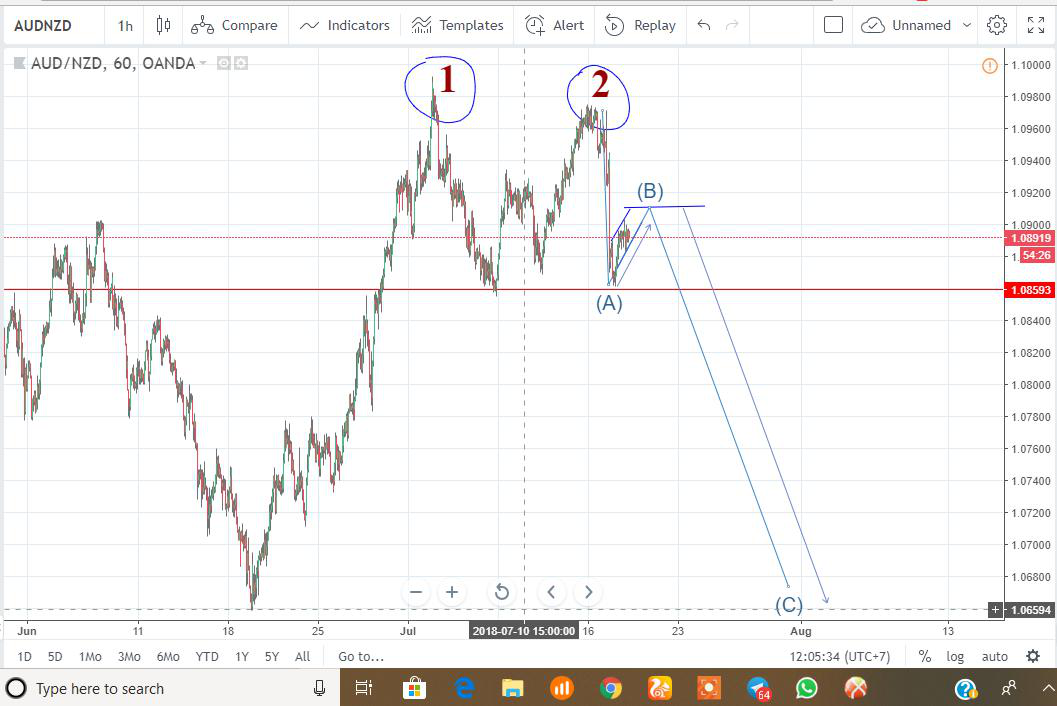Open the Unnamed layout cloud save menu
This screenshot has height=706, width=1057.
[x=916, y=26]
